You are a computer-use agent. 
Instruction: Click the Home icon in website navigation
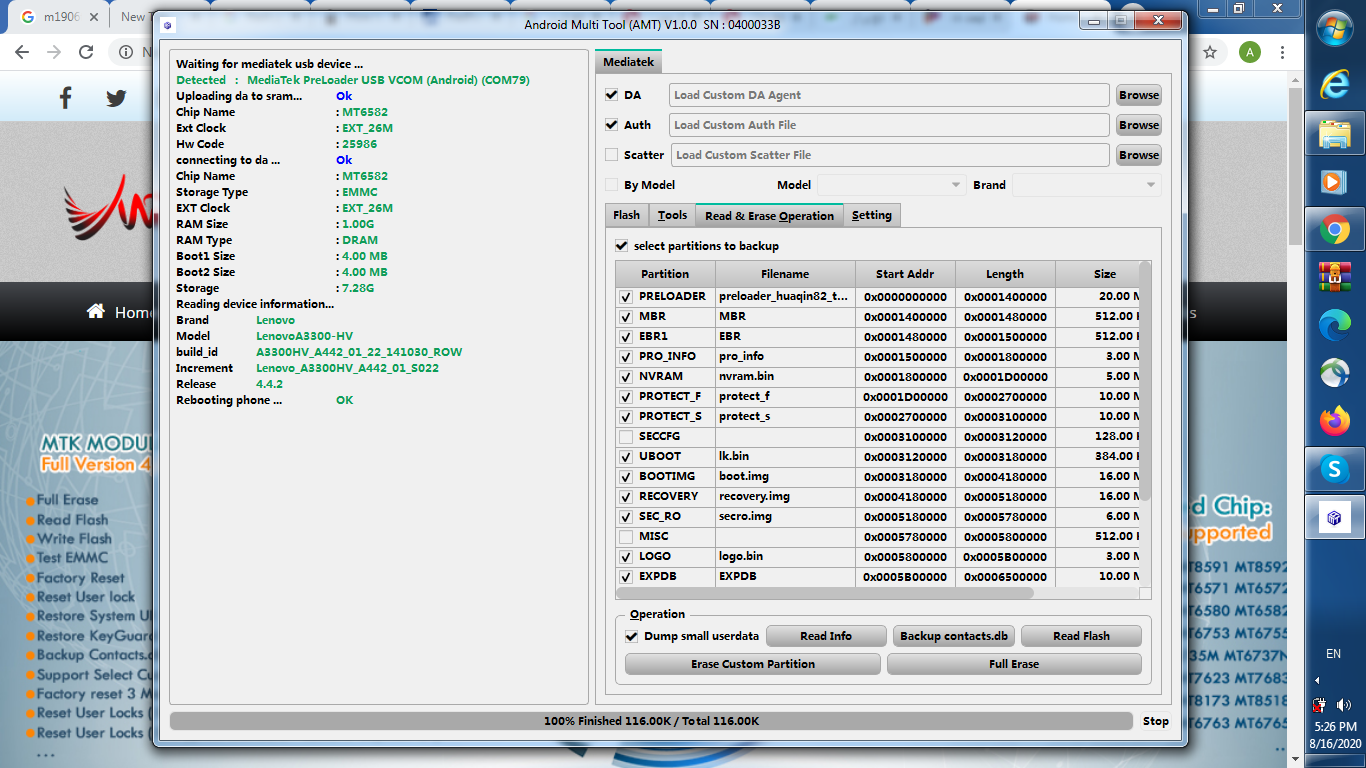pos(96,311)
